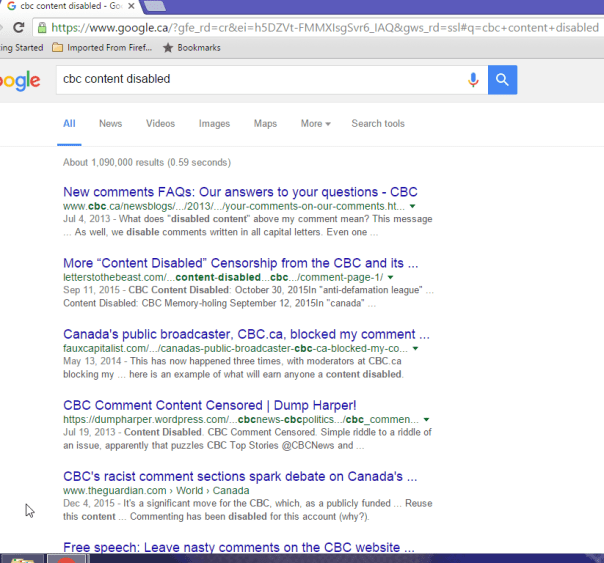Activate voice search microphone icon
Screen dimensions: 604x563
point(473,80)
